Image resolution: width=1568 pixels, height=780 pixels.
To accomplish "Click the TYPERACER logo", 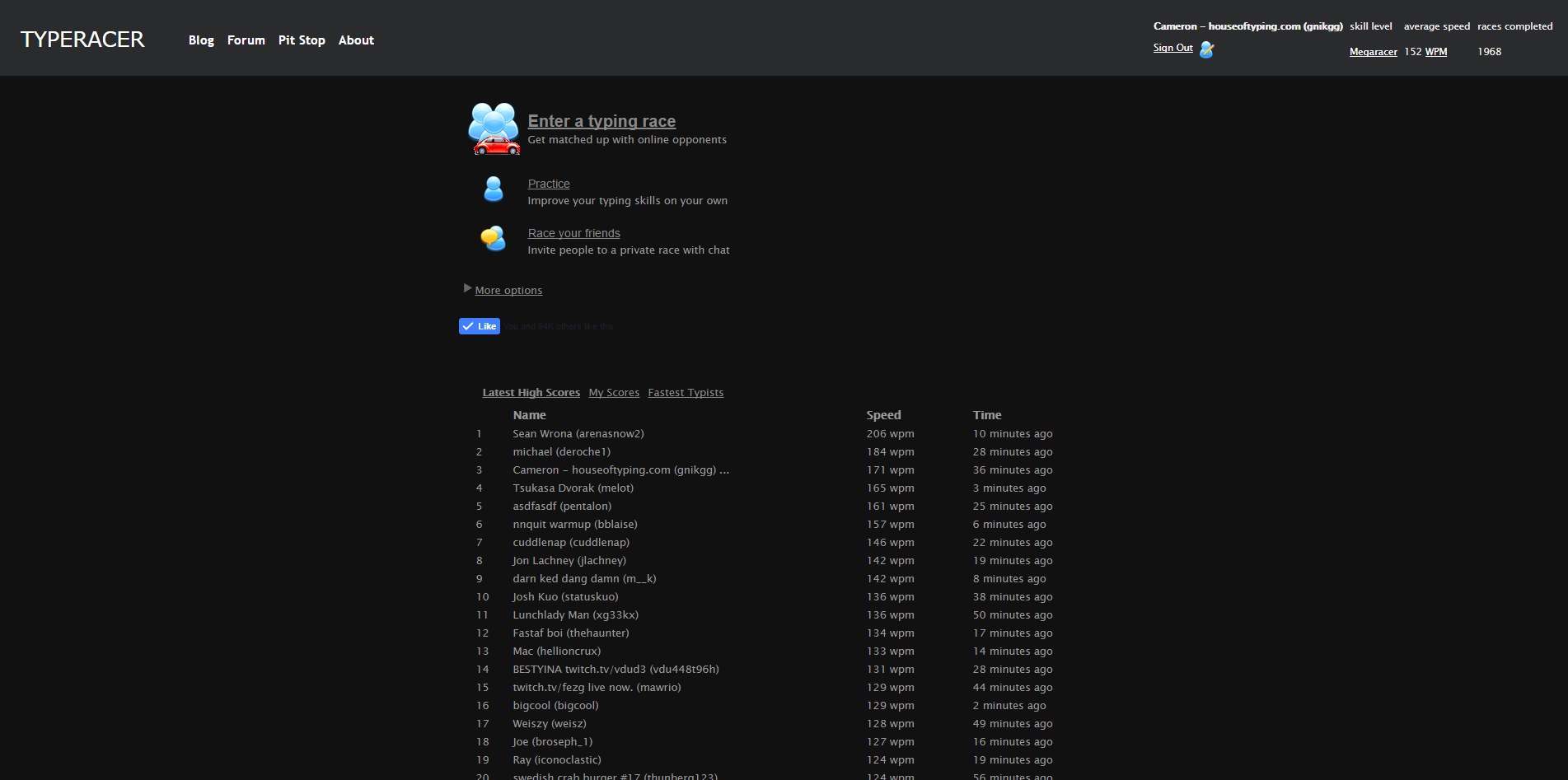I will pos(82,40).
